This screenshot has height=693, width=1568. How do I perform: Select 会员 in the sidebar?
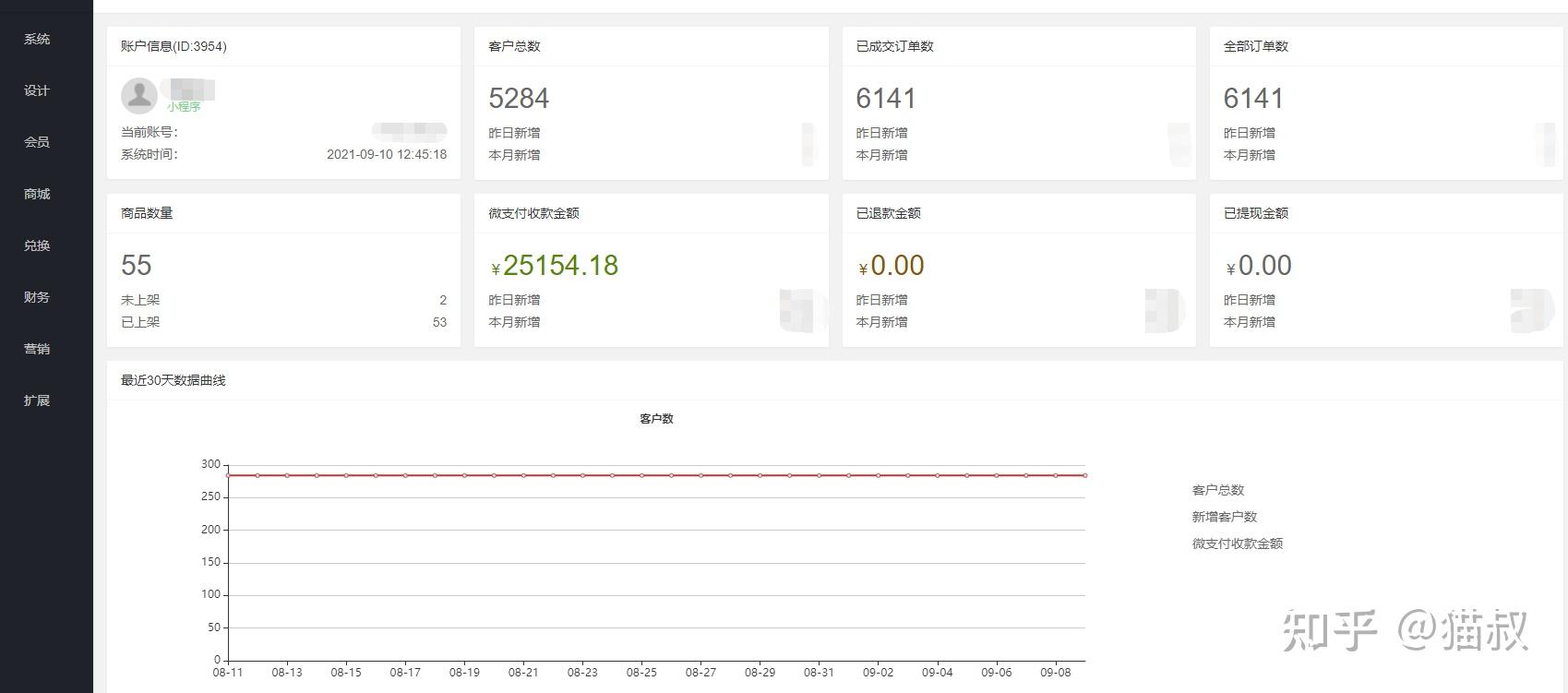pyautogui.click(x=37, y=142)
